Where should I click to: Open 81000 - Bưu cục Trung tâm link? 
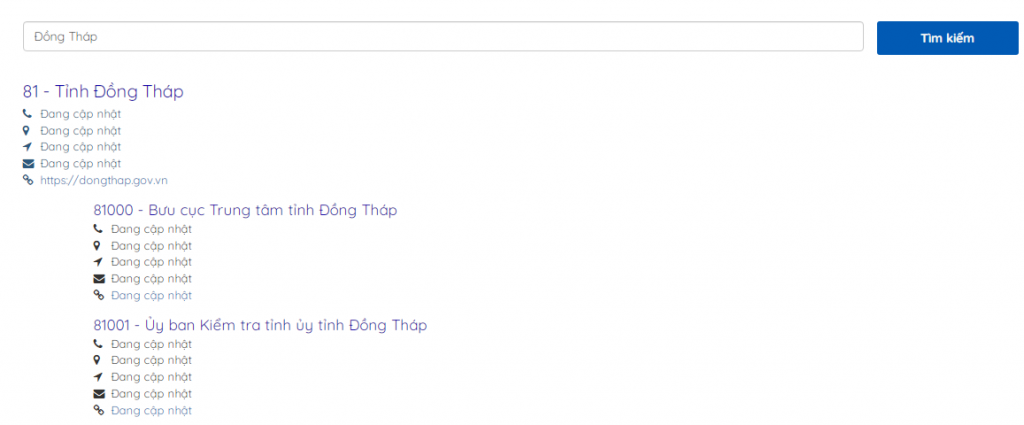[x=245, y=210]
